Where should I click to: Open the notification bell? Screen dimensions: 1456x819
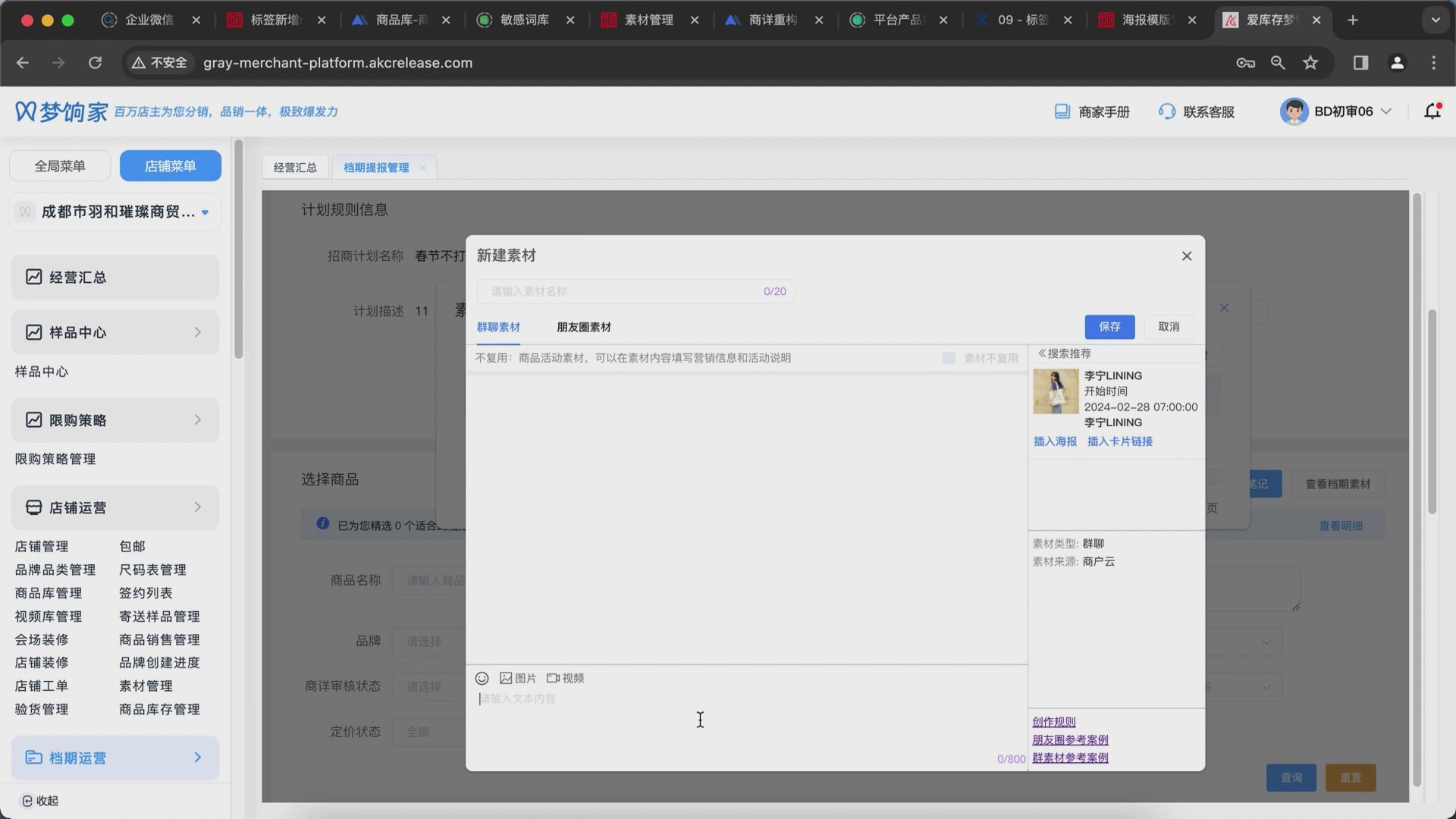pos(1432,111)
